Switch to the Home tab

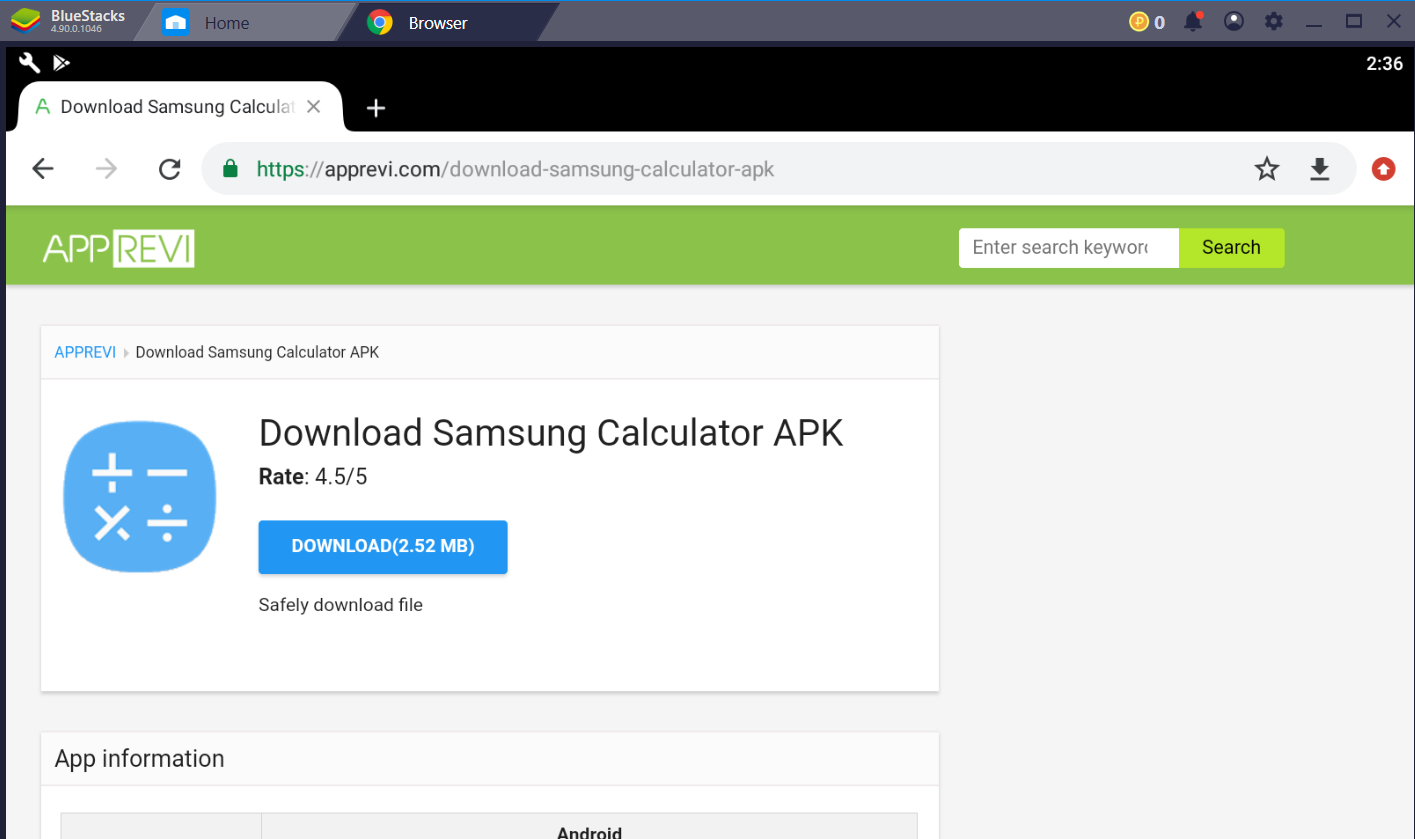click(x=243, y=22)
